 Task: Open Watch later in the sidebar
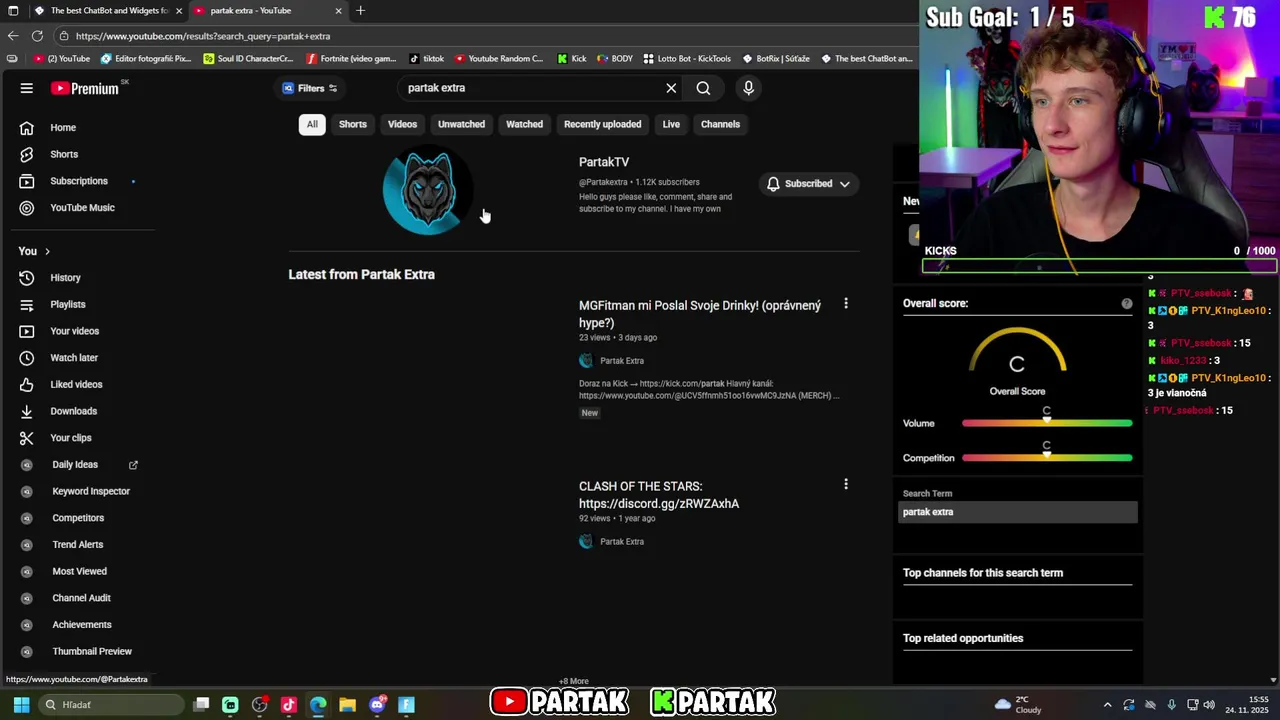(x=74, y=358)
